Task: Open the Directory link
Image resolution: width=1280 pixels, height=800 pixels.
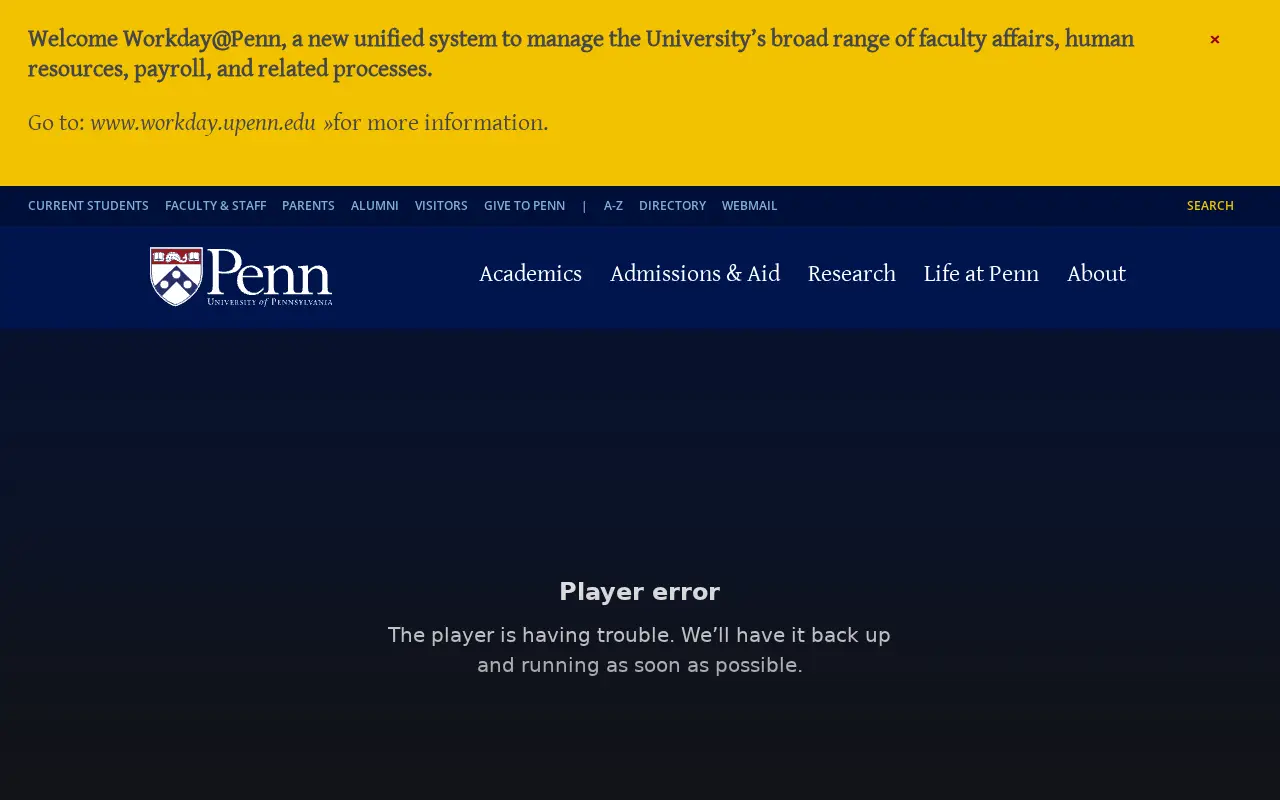Action: click(x=672, y=206)
